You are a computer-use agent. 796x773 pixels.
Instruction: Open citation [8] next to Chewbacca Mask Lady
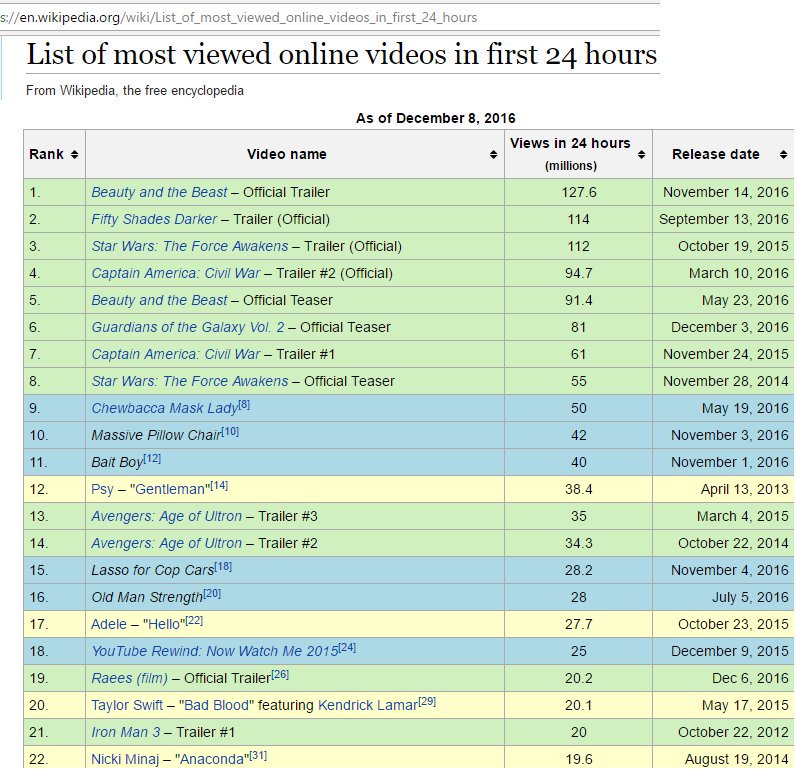[x=244, y=405]
